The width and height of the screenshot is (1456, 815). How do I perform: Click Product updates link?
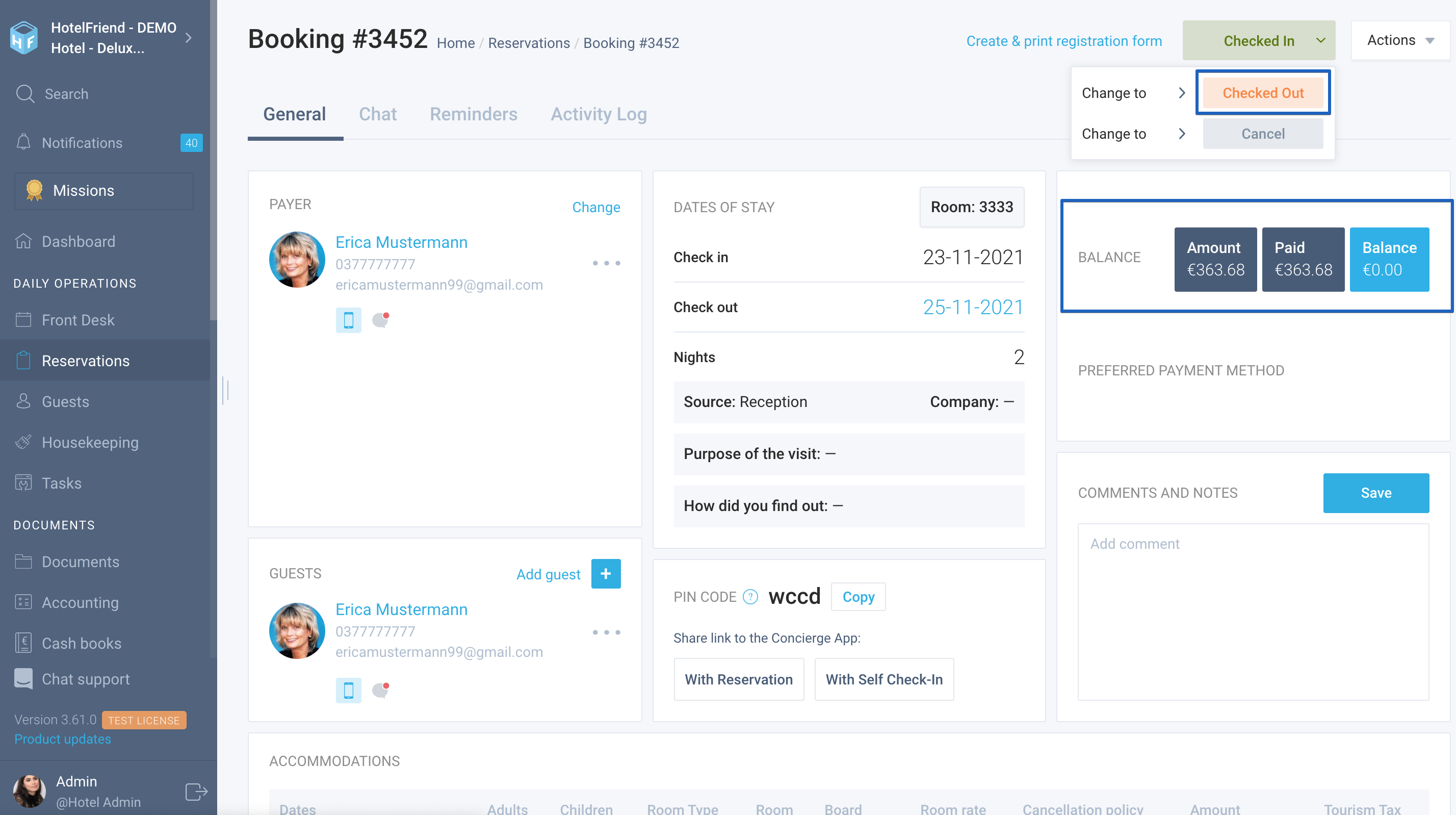[x=63, y=738]
